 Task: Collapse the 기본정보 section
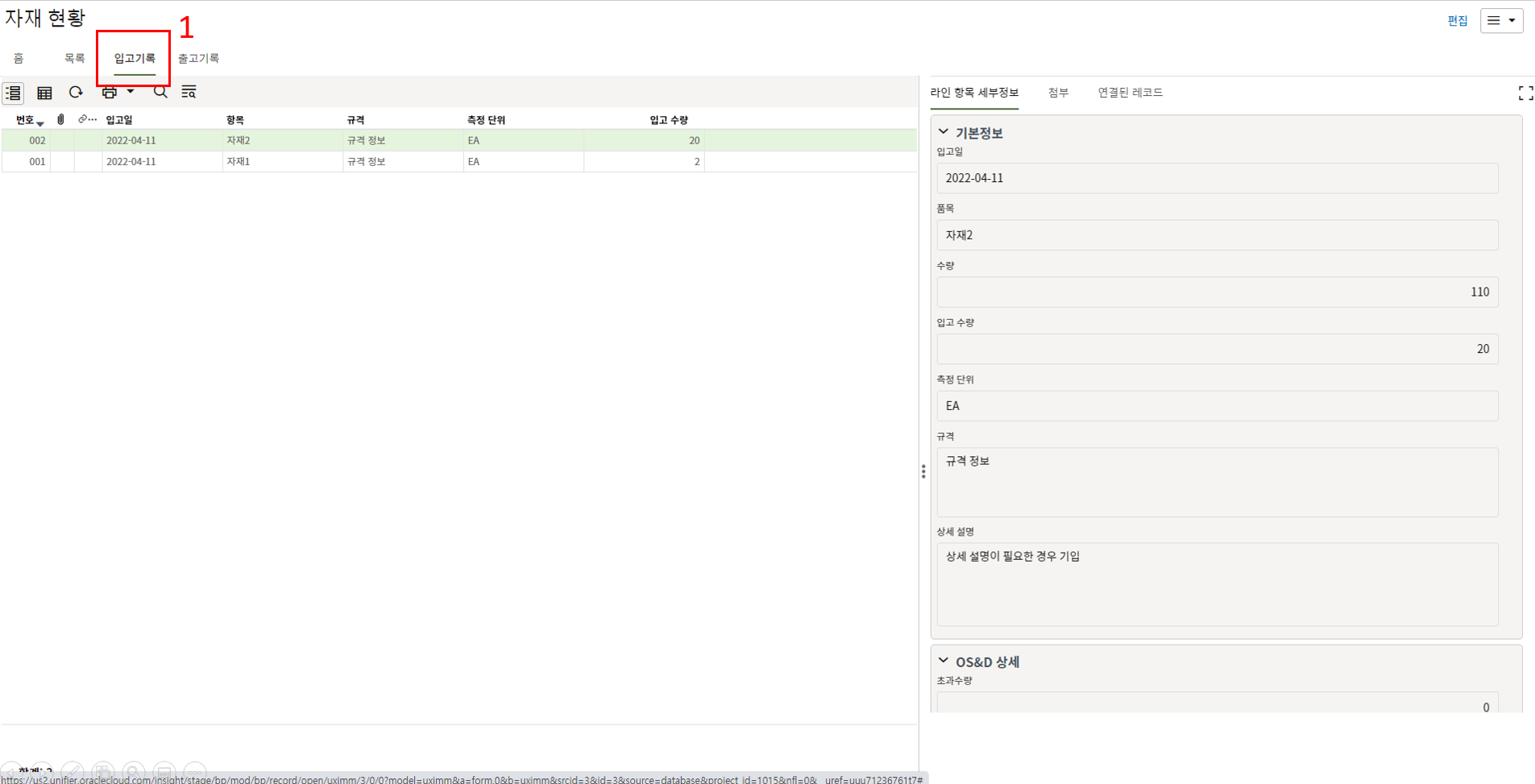coord(944,132)
